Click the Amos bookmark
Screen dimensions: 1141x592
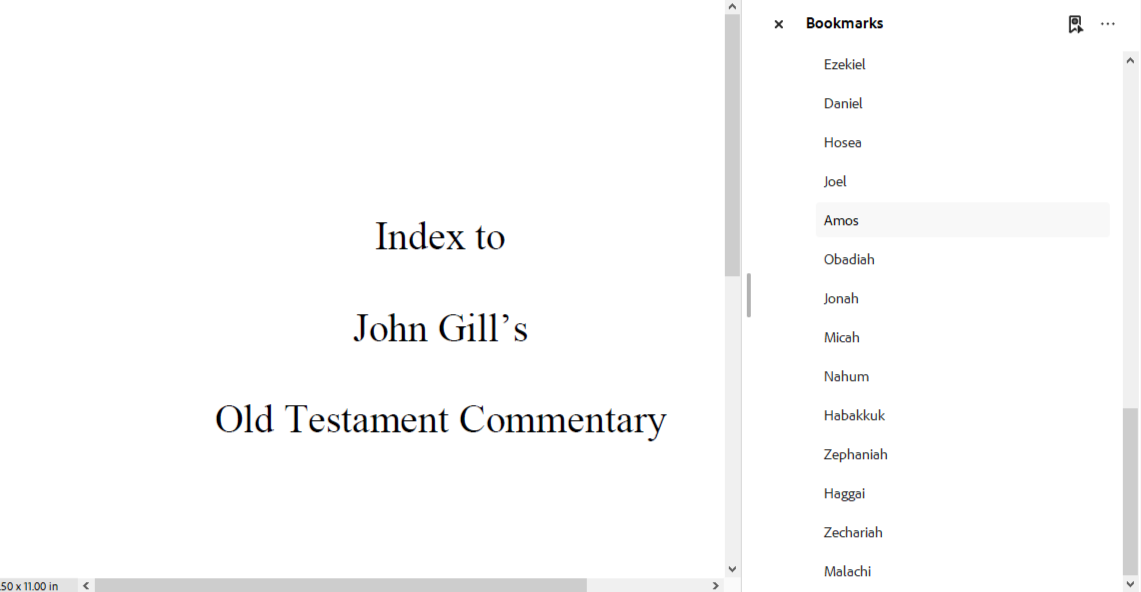[x=841, y=220]
